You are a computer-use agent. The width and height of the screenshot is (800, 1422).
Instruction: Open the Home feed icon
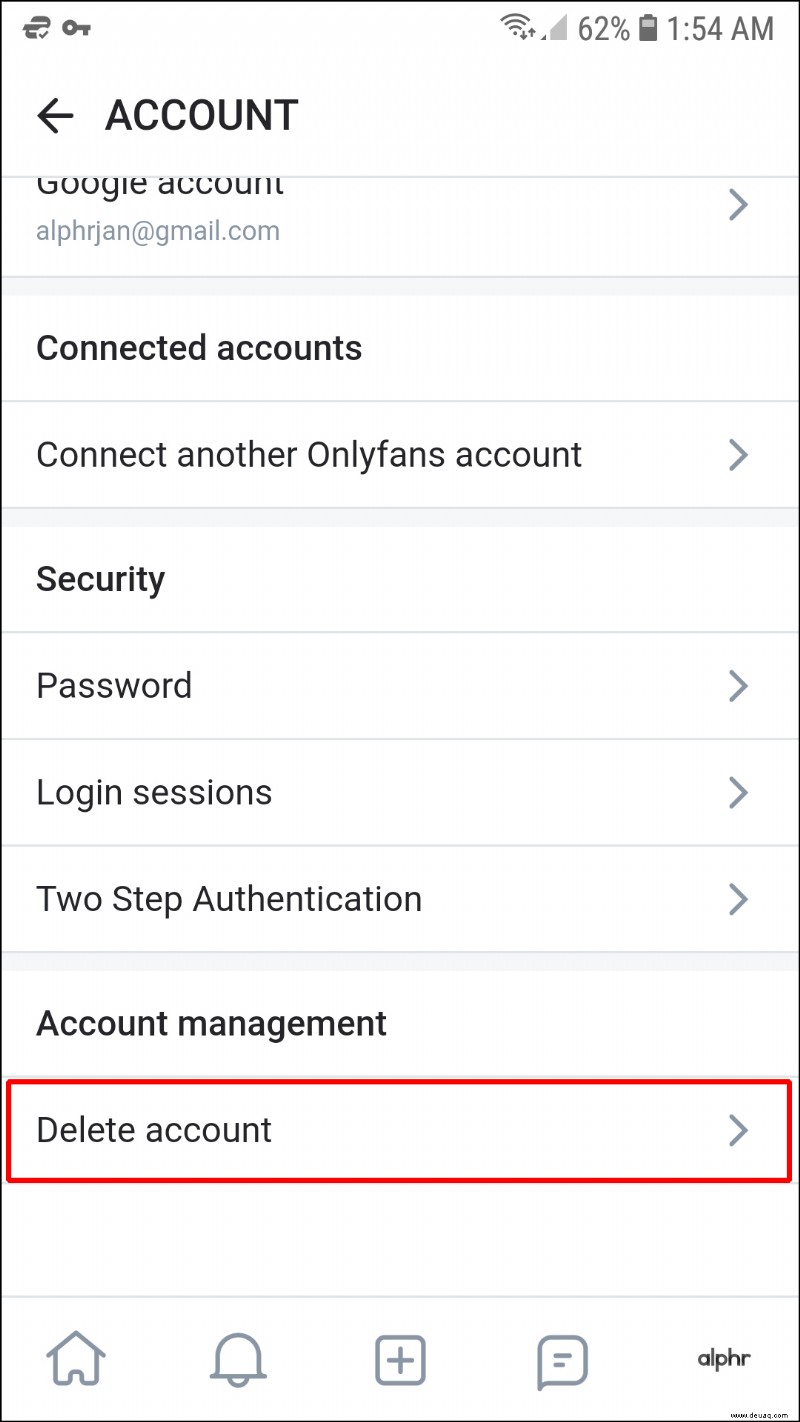click(78, 1361)
